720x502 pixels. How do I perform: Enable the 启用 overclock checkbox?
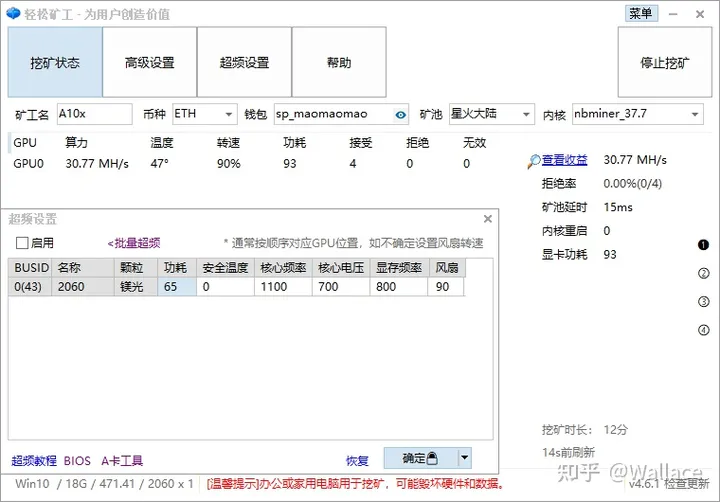point(22,243)
